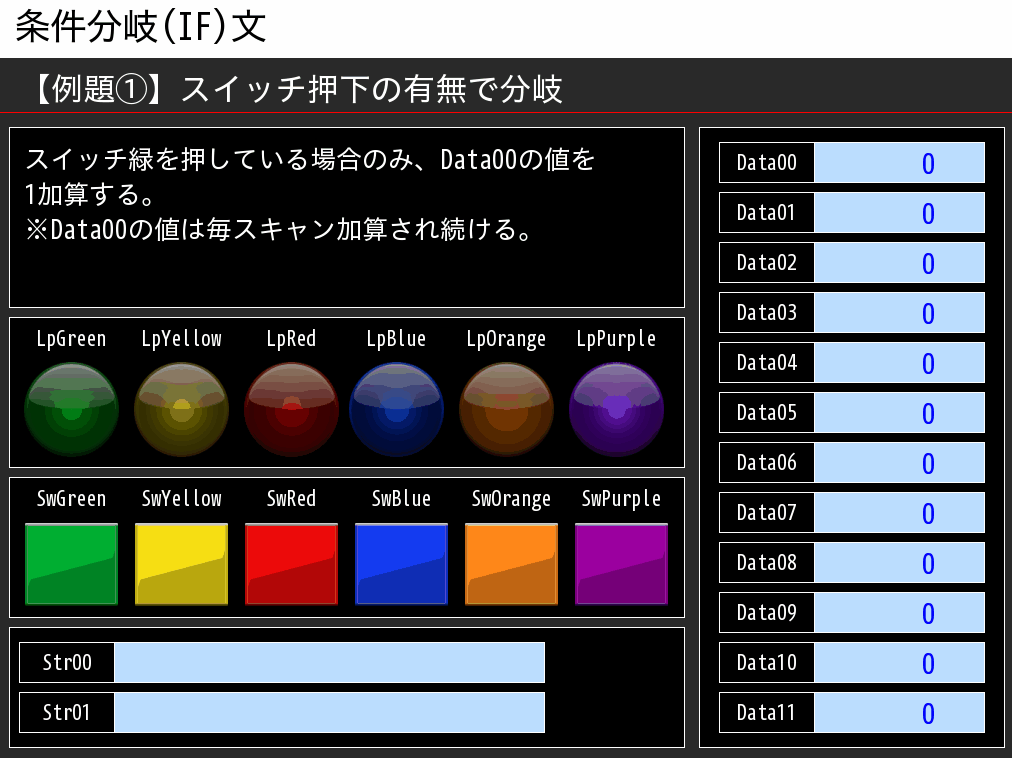
Task: Toggle the SwYellow switch
Action: coord(181,563)
